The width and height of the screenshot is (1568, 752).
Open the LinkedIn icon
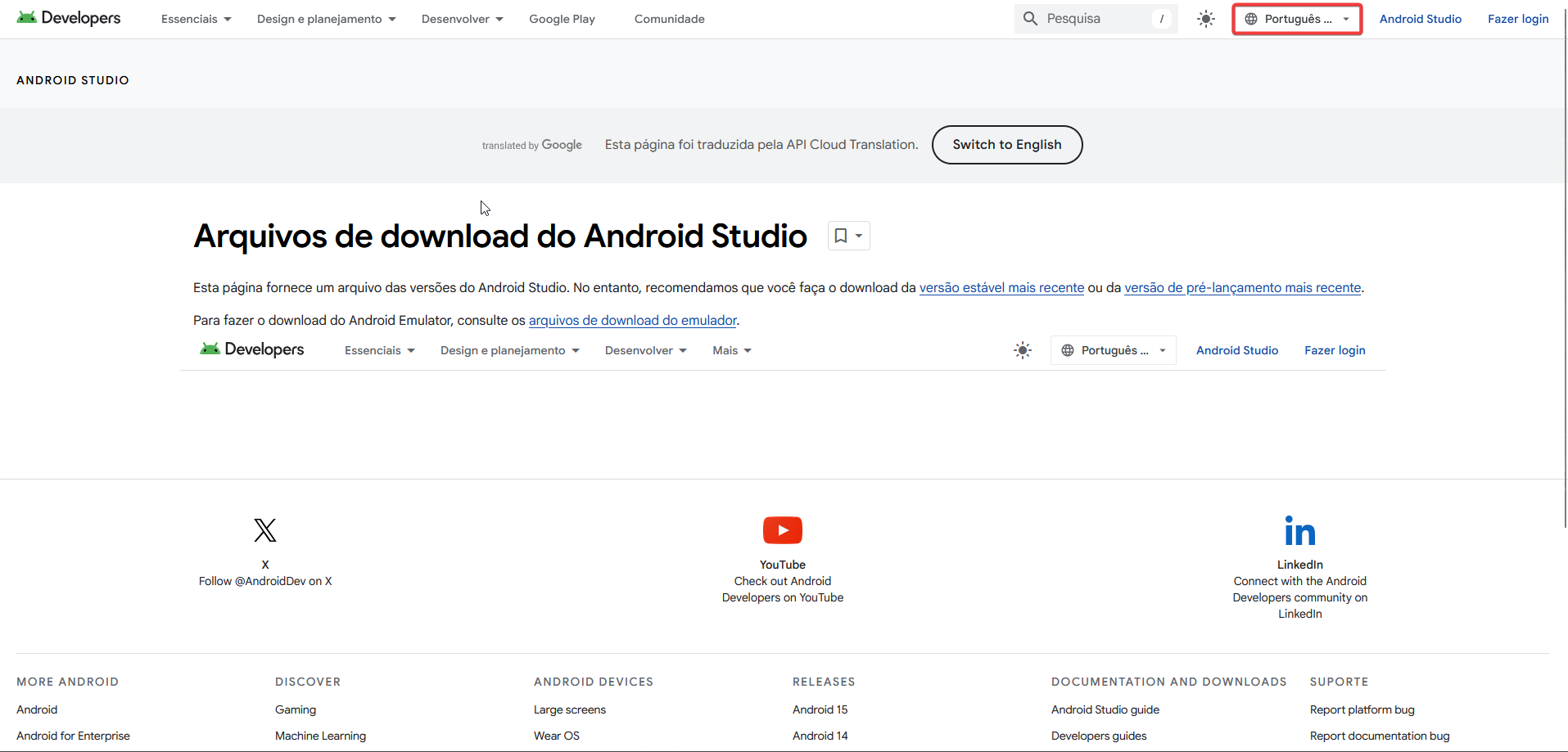[x=1300, y=530]
